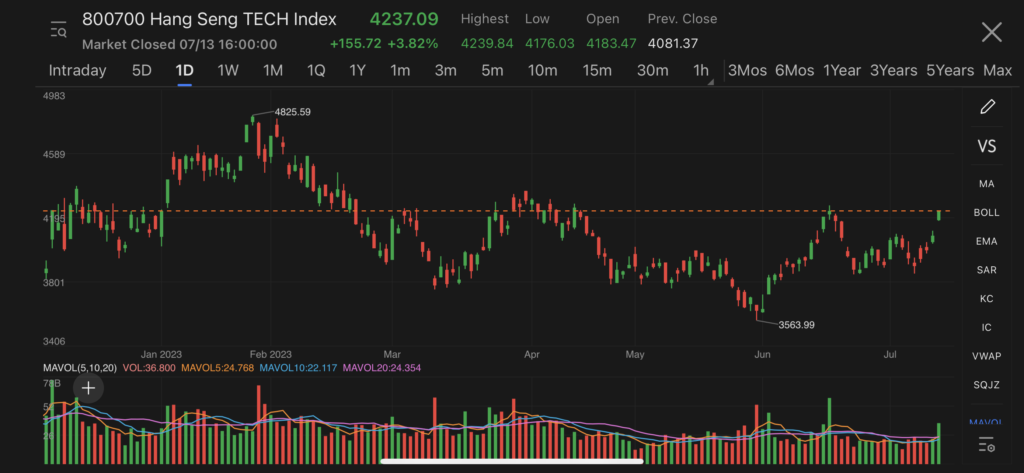The image size is (1024, 473).
Task: Click the Prev. Close value 4081.37
Action: tap(673, 44)
